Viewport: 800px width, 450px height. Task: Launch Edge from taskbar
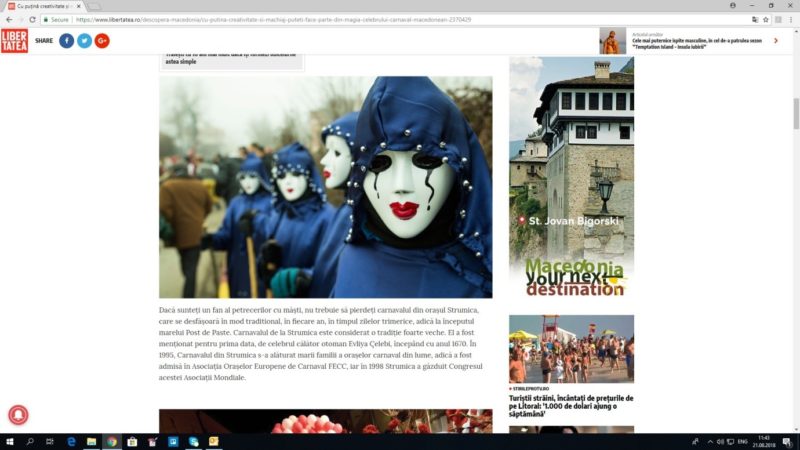point(71,442)
